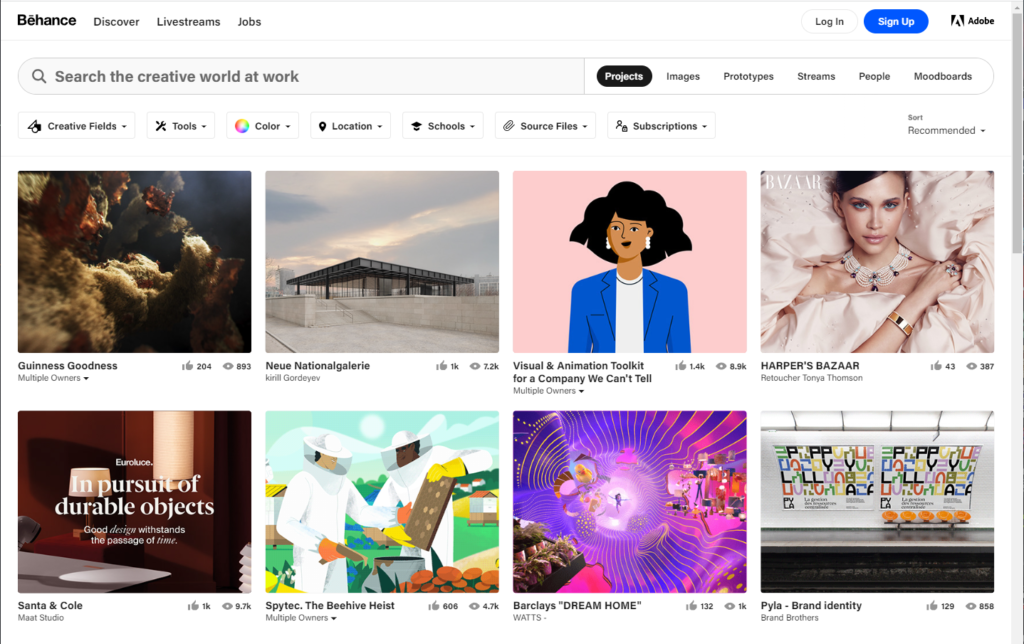Click the like icon on Guinness Goodness

click(187, 366)
